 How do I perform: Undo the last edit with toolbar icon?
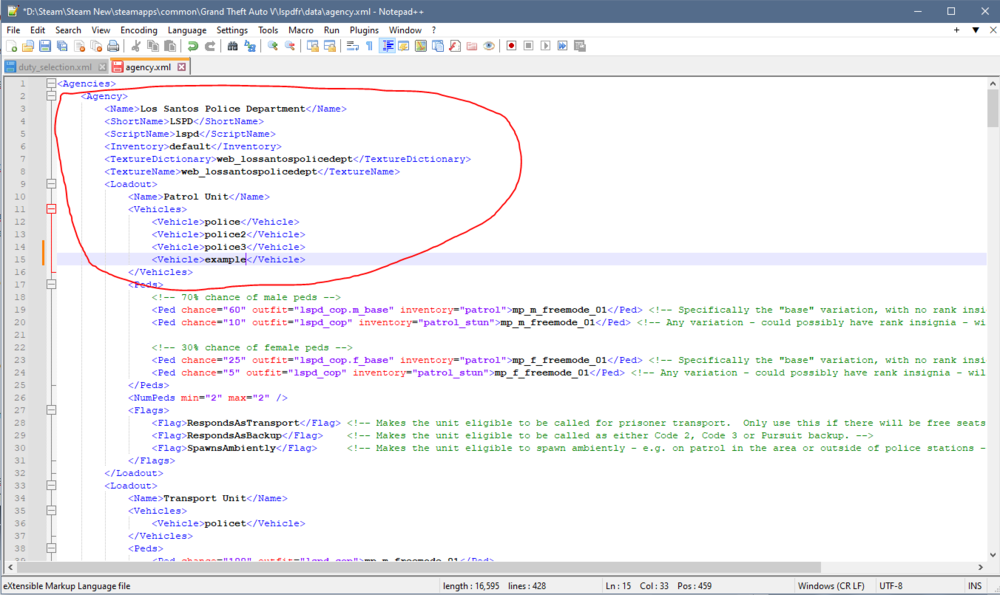pos(192,45)
